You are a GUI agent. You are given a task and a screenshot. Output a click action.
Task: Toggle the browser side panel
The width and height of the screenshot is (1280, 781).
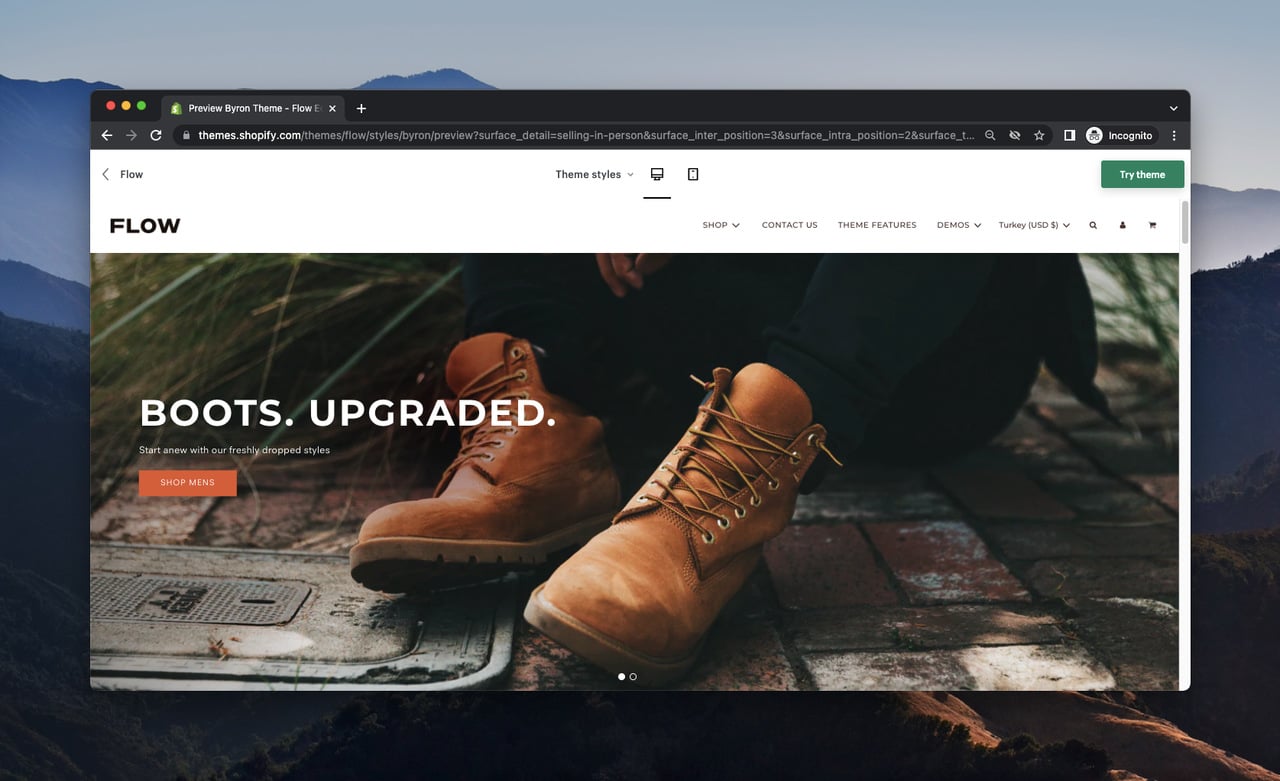pyautogui.click(x=1069, y=135)
